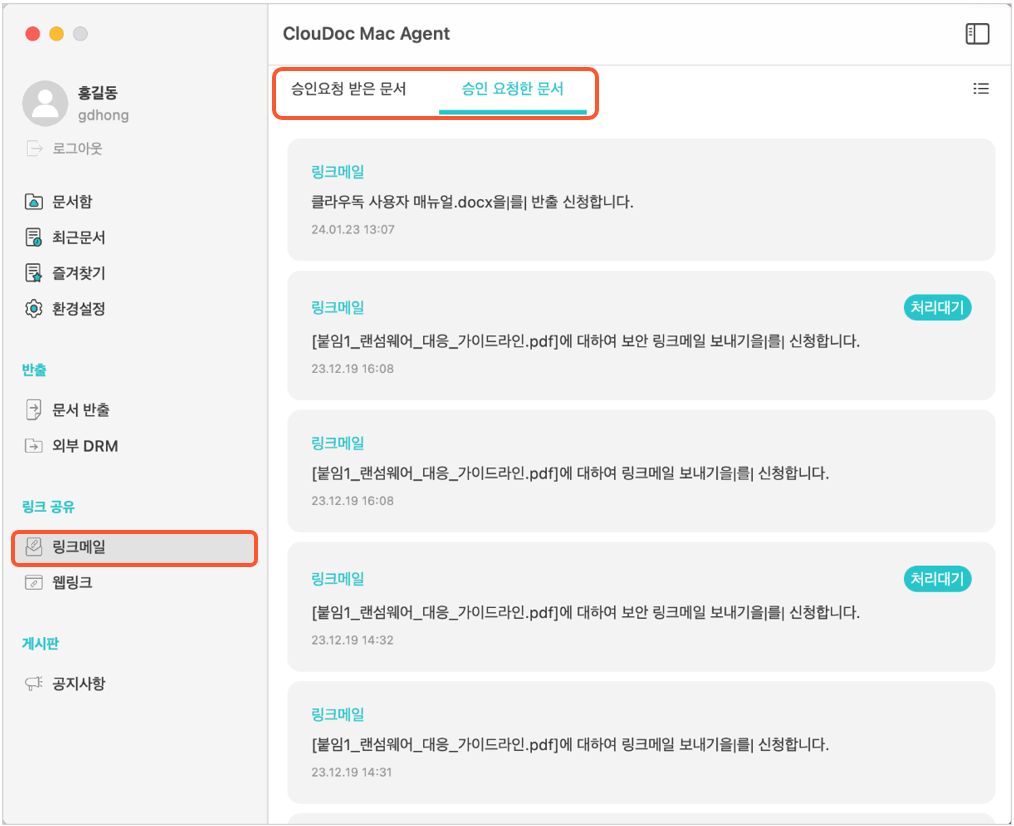Viewport: 1014px width, 826px height.
Task: Click the 홍길동 profile avatar
Action: (x=45, y=103)
